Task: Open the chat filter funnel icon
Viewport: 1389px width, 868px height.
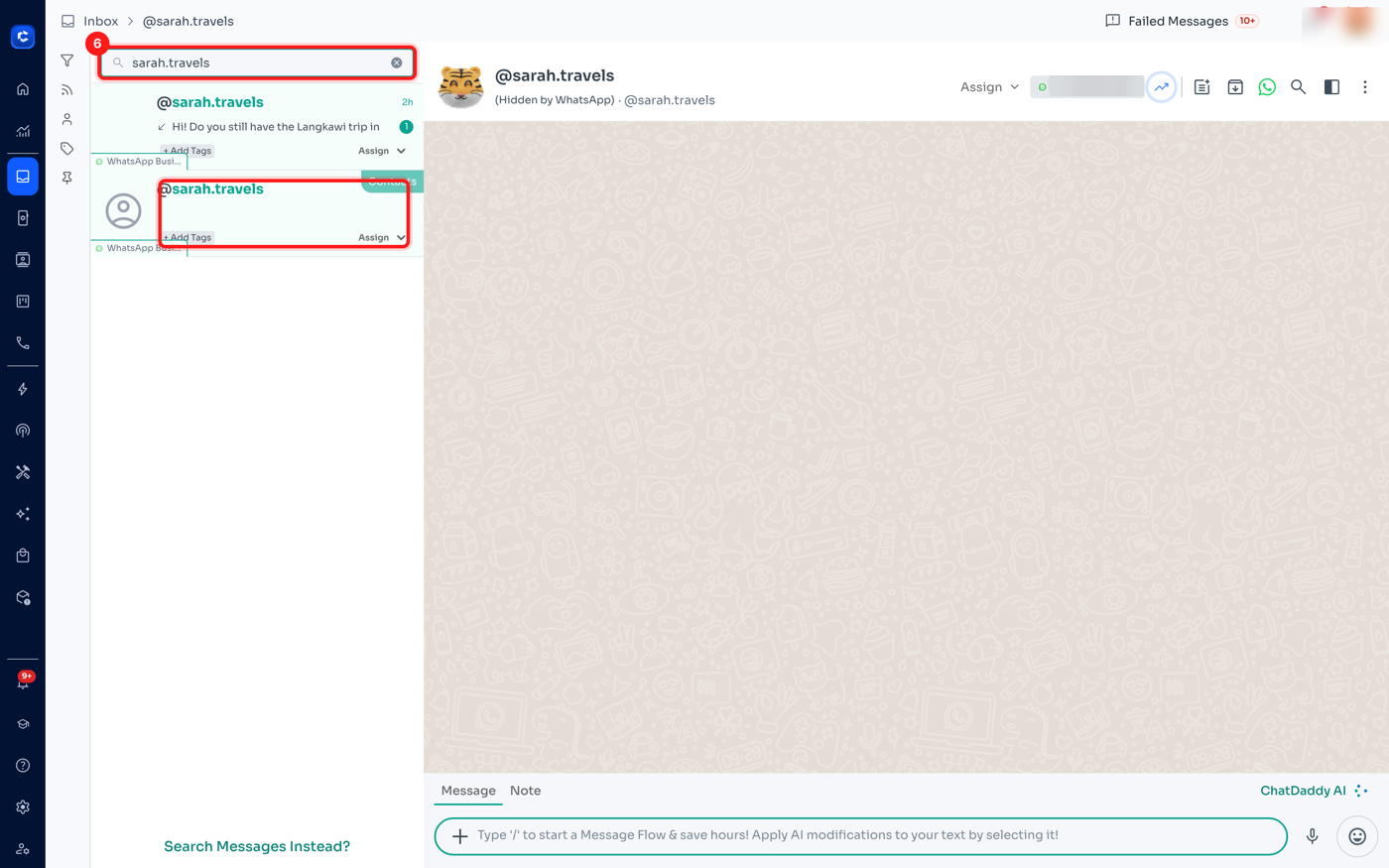Action: tap(67, 61)
